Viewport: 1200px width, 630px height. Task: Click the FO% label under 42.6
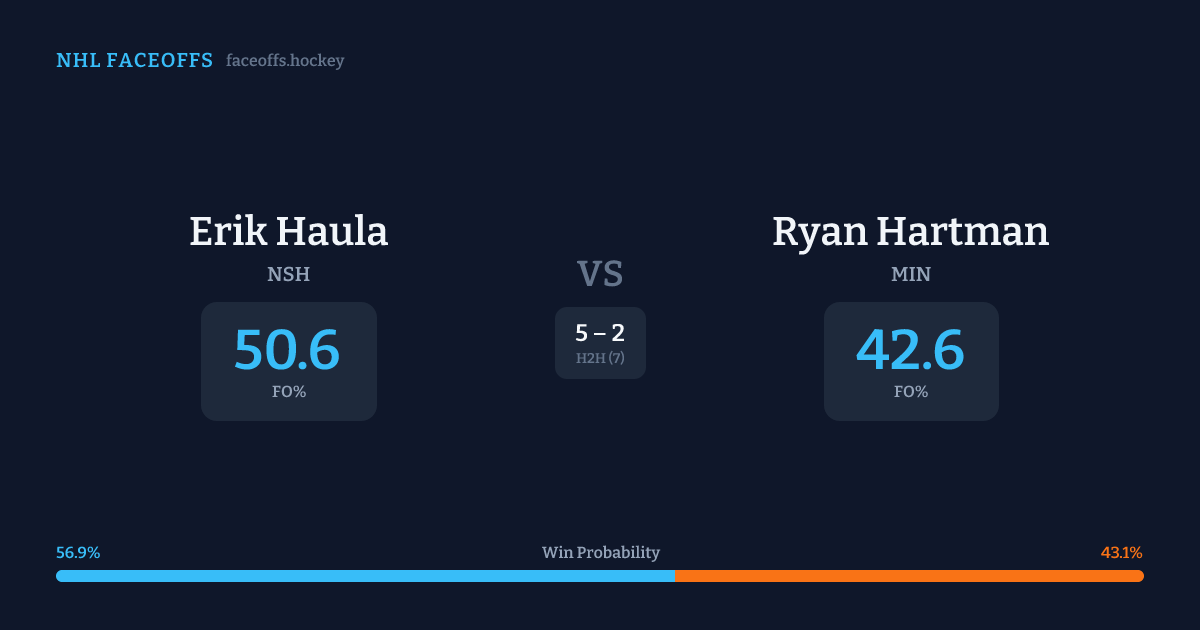(x=910, y=392)
